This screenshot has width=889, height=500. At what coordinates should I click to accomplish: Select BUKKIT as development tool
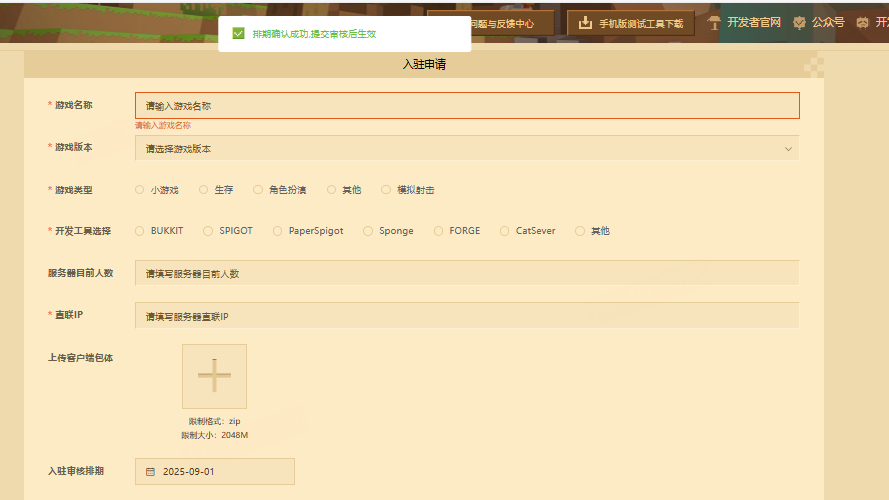tap(140, 231)
